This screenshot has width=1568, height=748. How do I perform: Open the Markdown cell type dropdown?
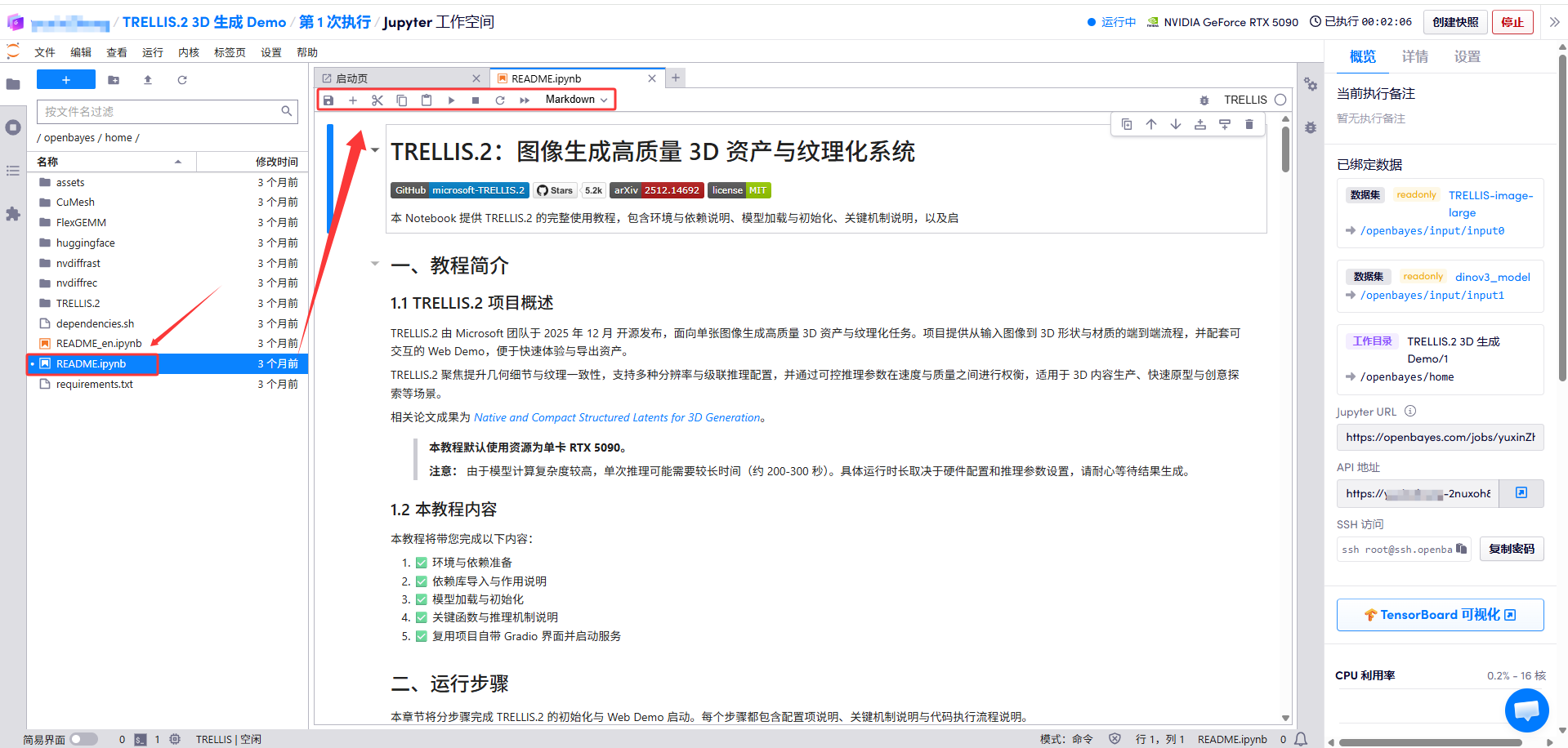coord(576,100)
